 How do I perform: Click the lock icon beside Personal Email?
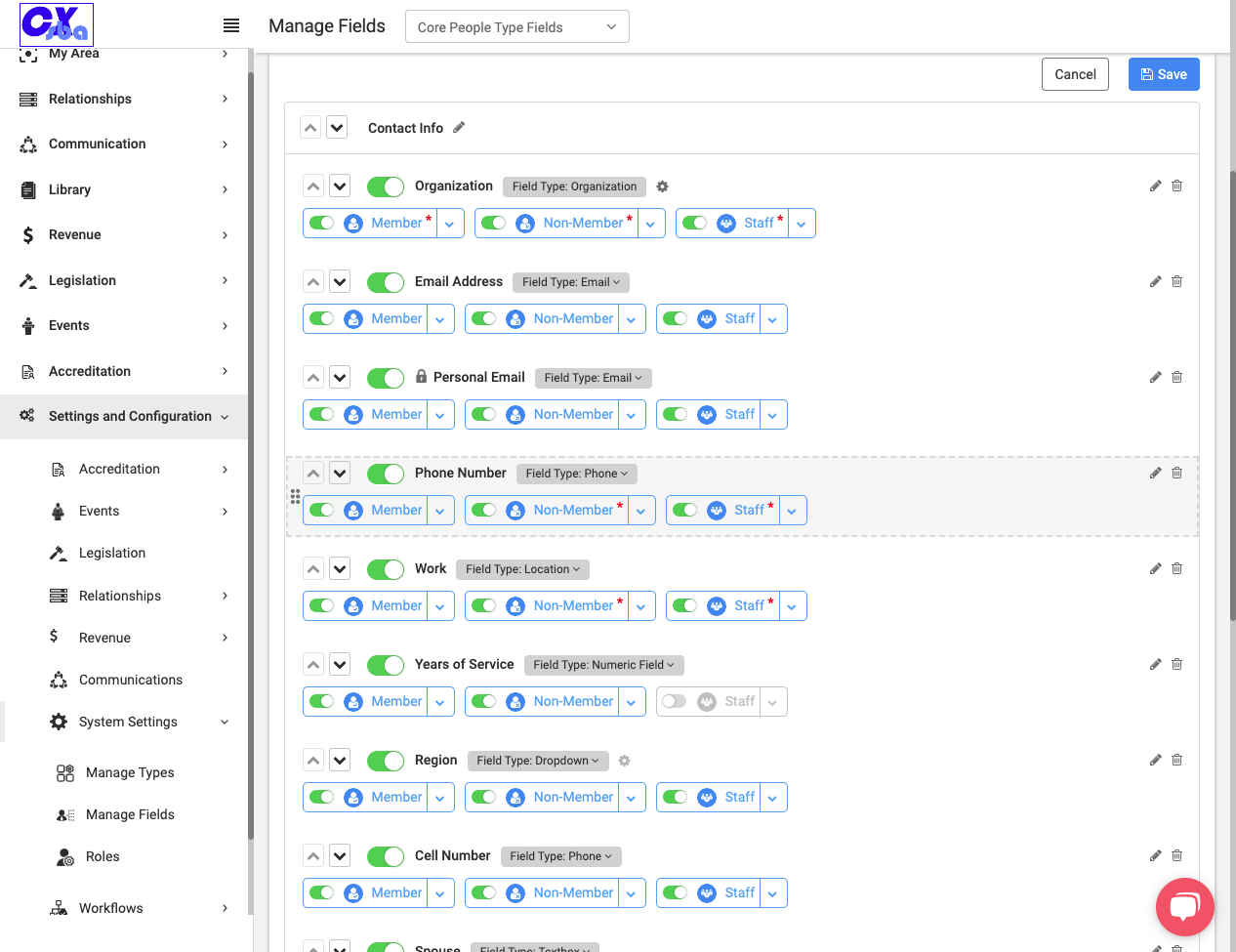421,376
